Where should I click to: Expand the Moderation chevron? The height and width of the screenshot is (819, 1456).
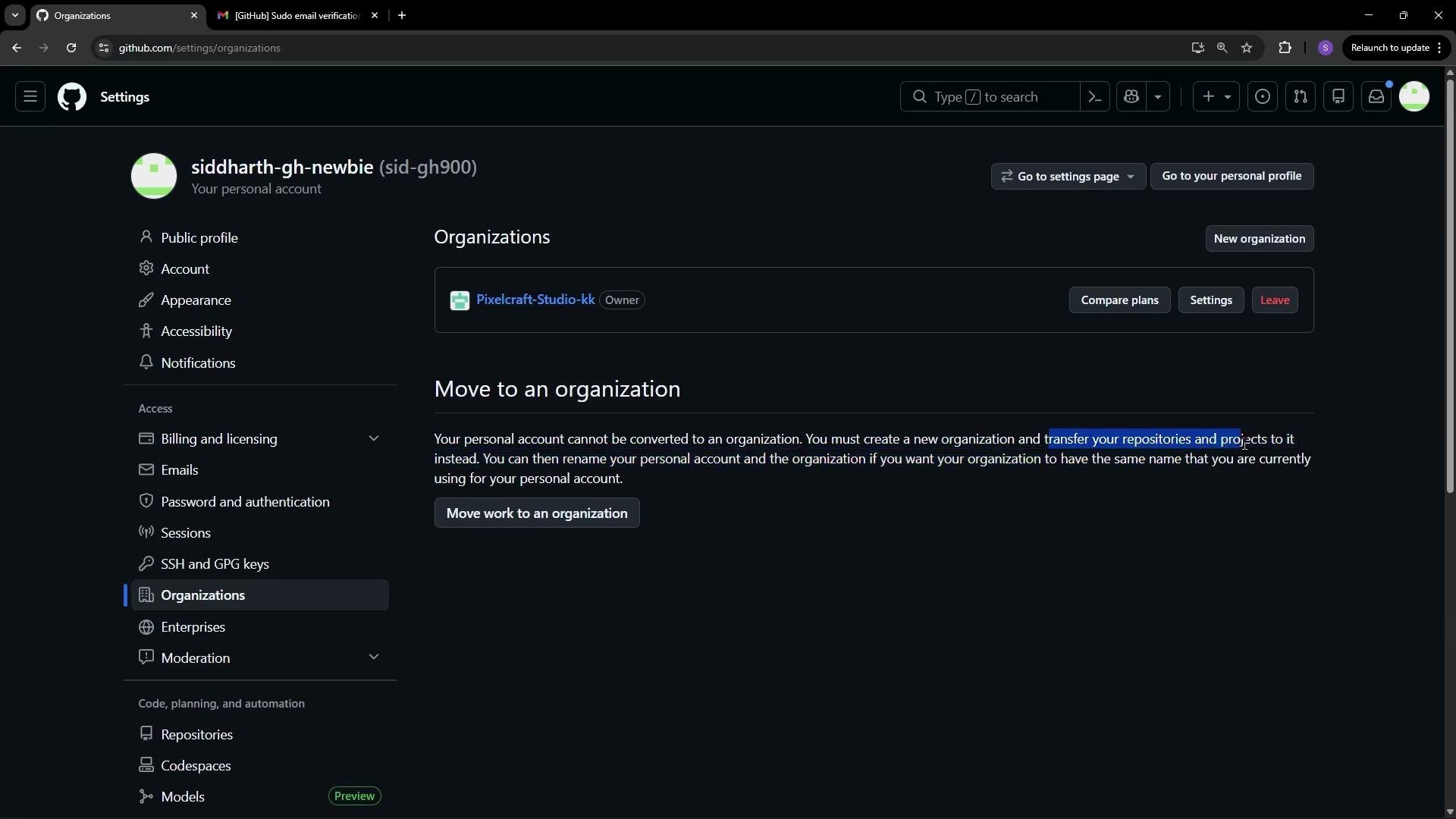(x=374, y=657)
